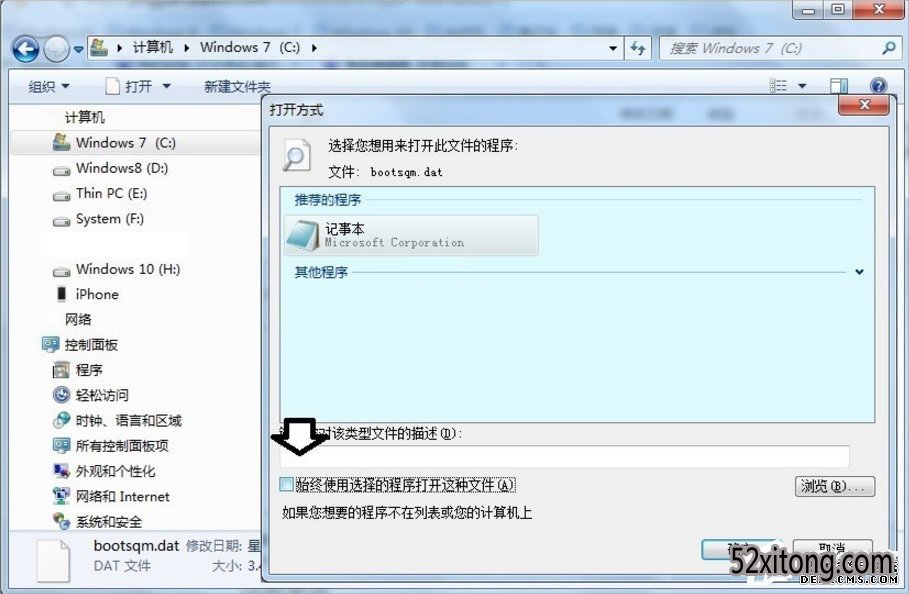909x594 pixels.
Task: Expand the 其他程序 section chevron
Action: pos(859,272)
